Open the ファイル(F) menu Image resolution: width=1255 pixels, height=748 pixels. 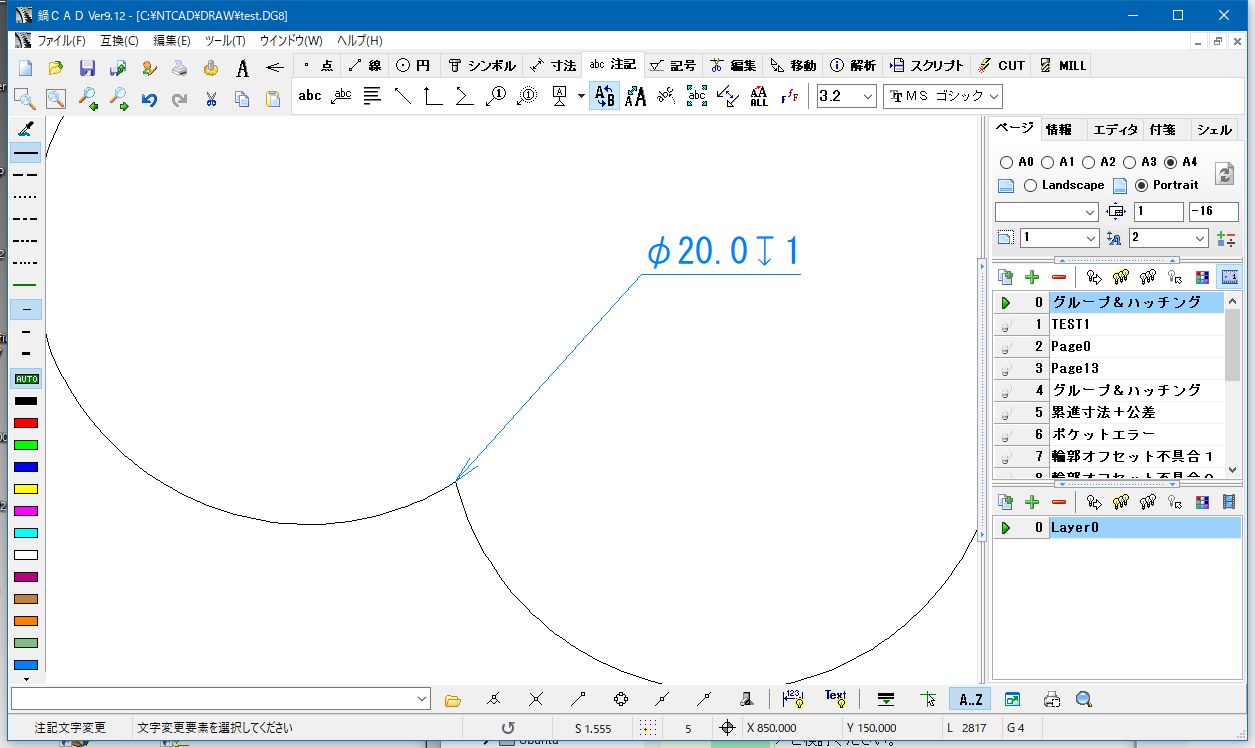pos(61,41)
